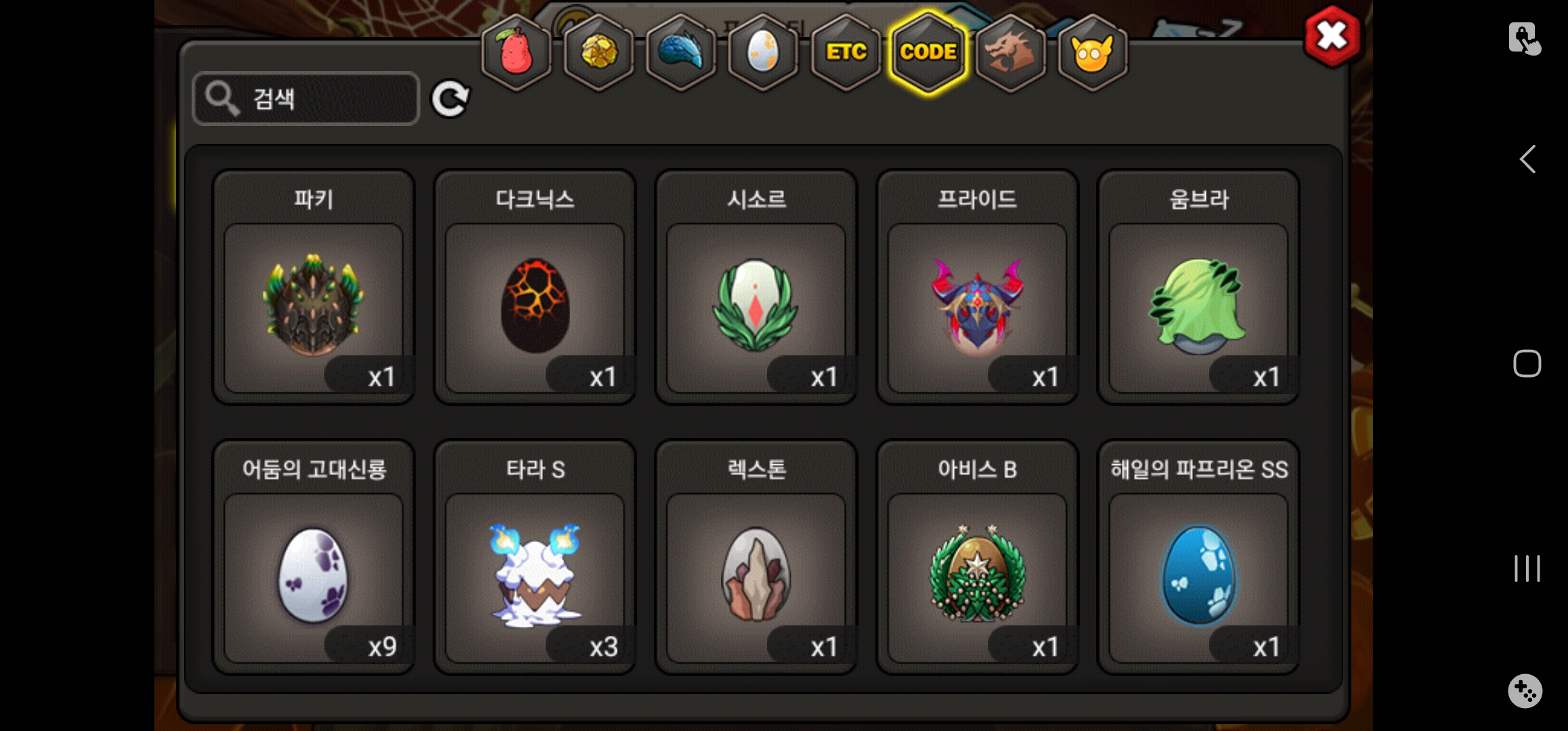The width and height of the screenshot is (1568, 731).
Task: Close the inventory with red X
Action: coord(1332,37)
